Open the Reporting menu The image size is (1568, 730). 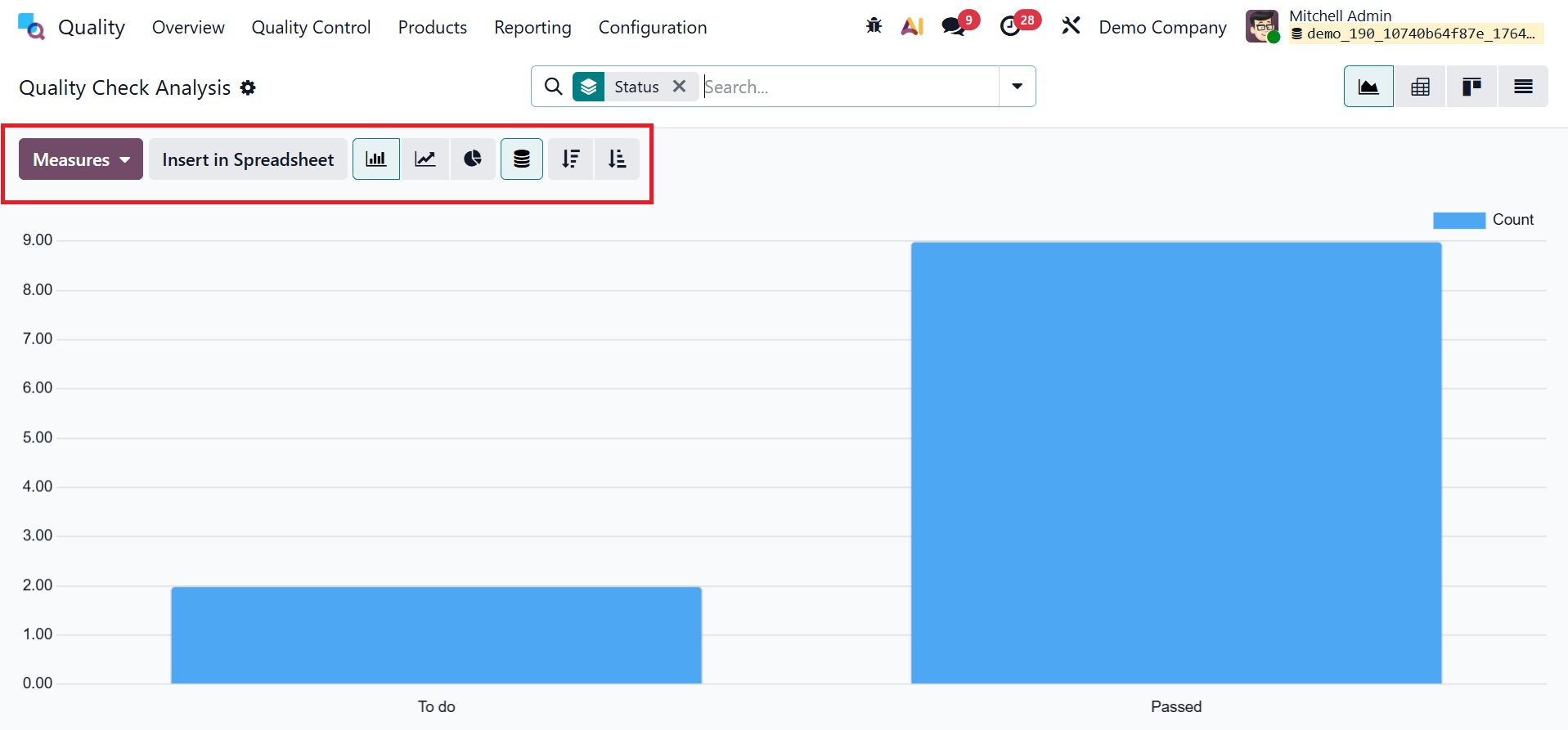pyautogui.click(x=532, y=27)
